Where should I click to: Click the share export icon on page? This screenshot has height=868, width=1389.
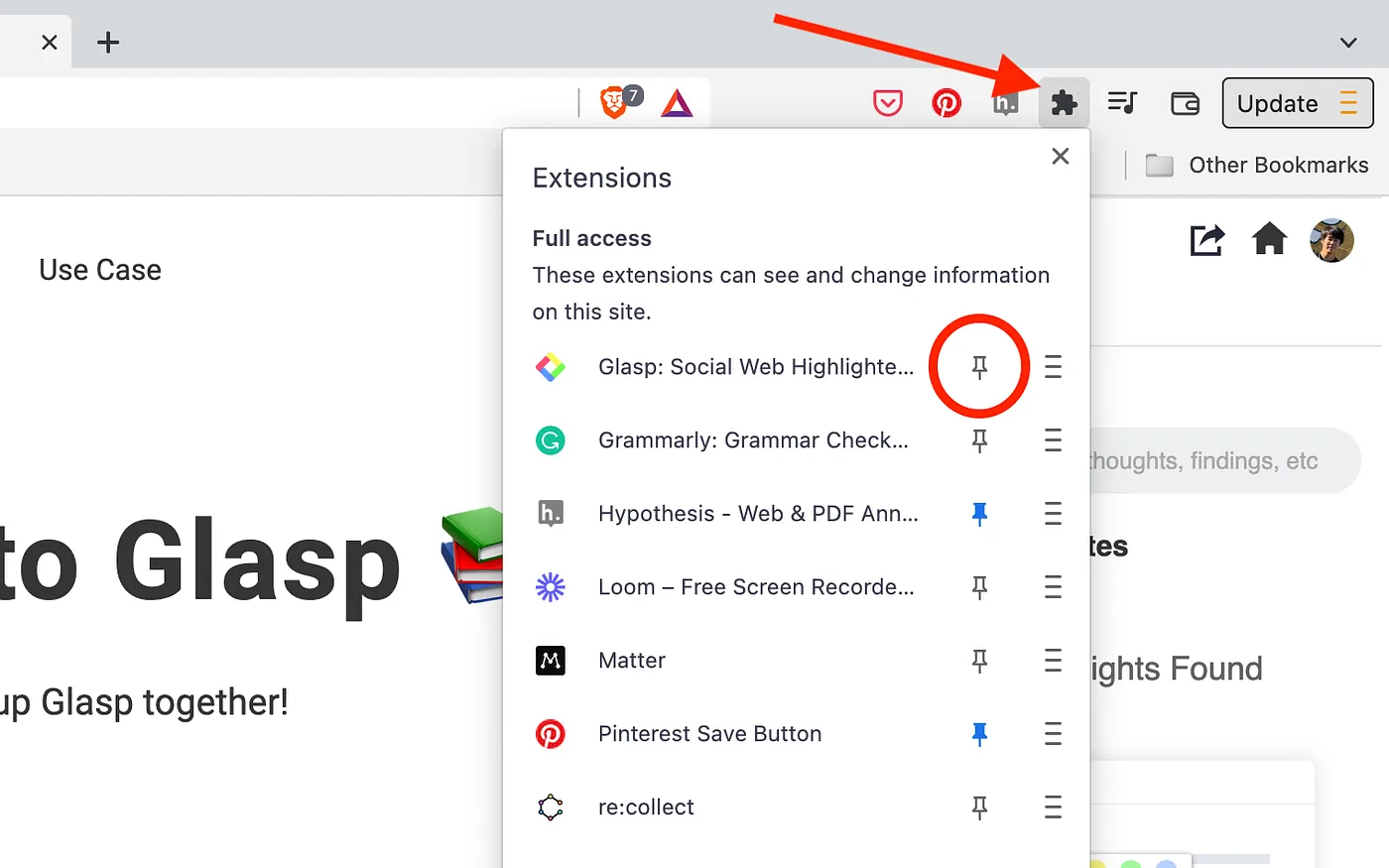1206,239
